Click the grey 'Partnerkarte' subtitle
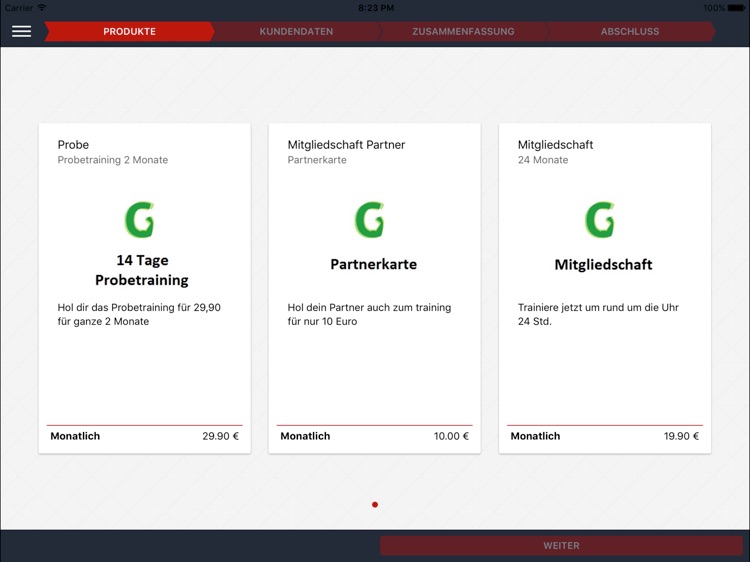 [x=317, y=160]
